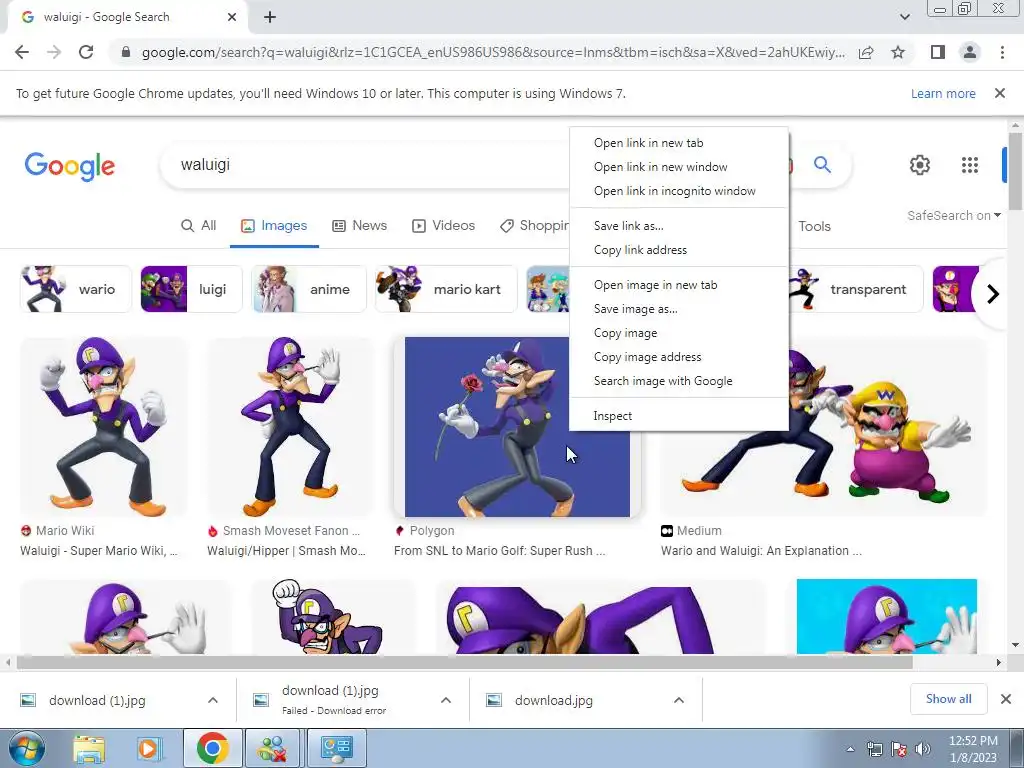Choose Copy image address
This screenshot has width=1024, height=768.
[679, 357]
